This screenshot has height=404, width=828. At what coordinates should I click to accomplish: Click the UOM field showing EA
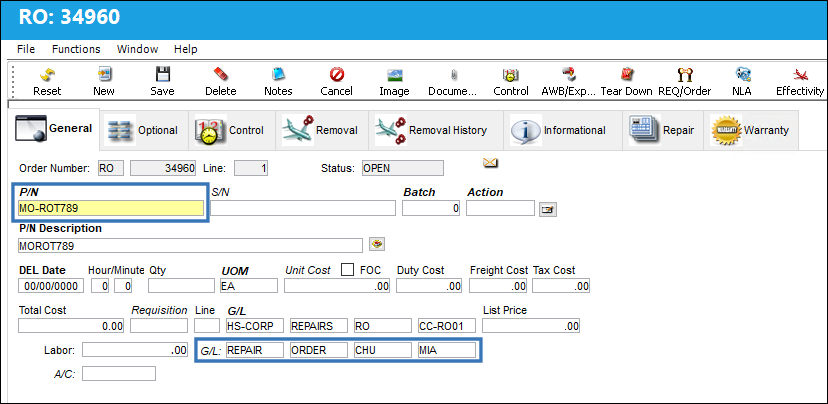click(249, 286)
